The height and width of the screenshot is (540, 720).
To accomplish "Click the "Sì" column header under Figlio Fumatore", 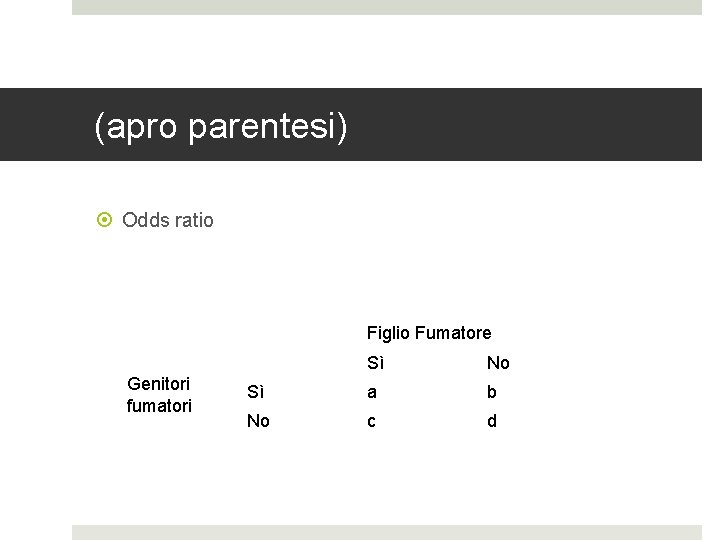I will pyautogui.click(x=375, y=363).
